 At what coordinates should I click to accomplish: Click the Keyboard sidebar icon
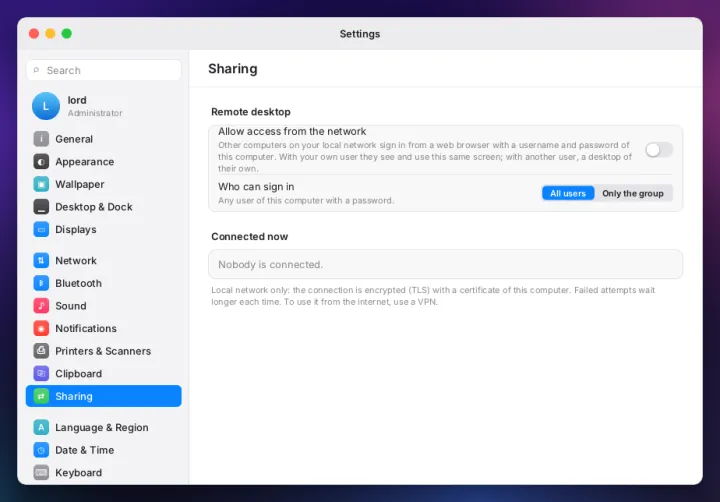pos(41,473)
